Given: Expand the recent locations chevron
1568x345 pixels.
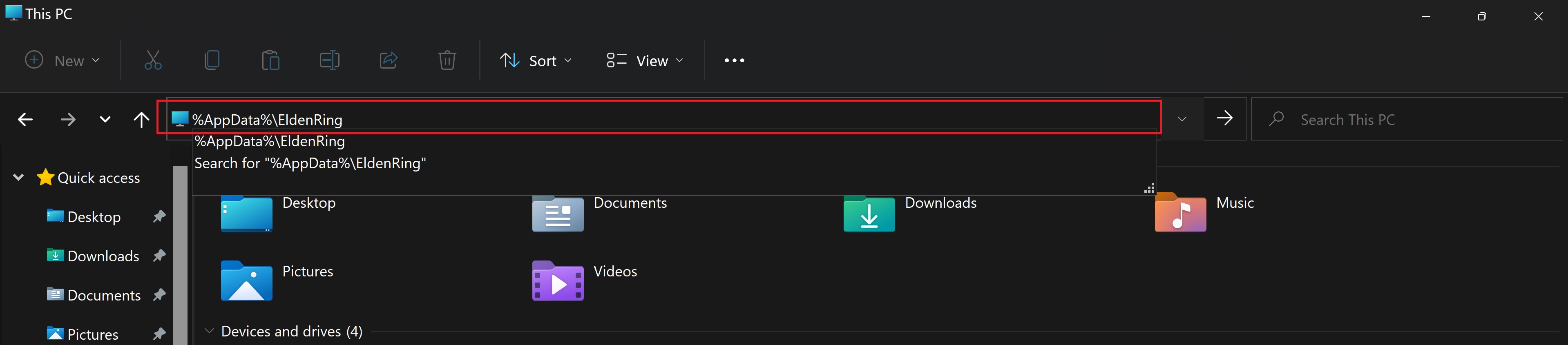Looking at the screenshot, I should click(105, 119).
